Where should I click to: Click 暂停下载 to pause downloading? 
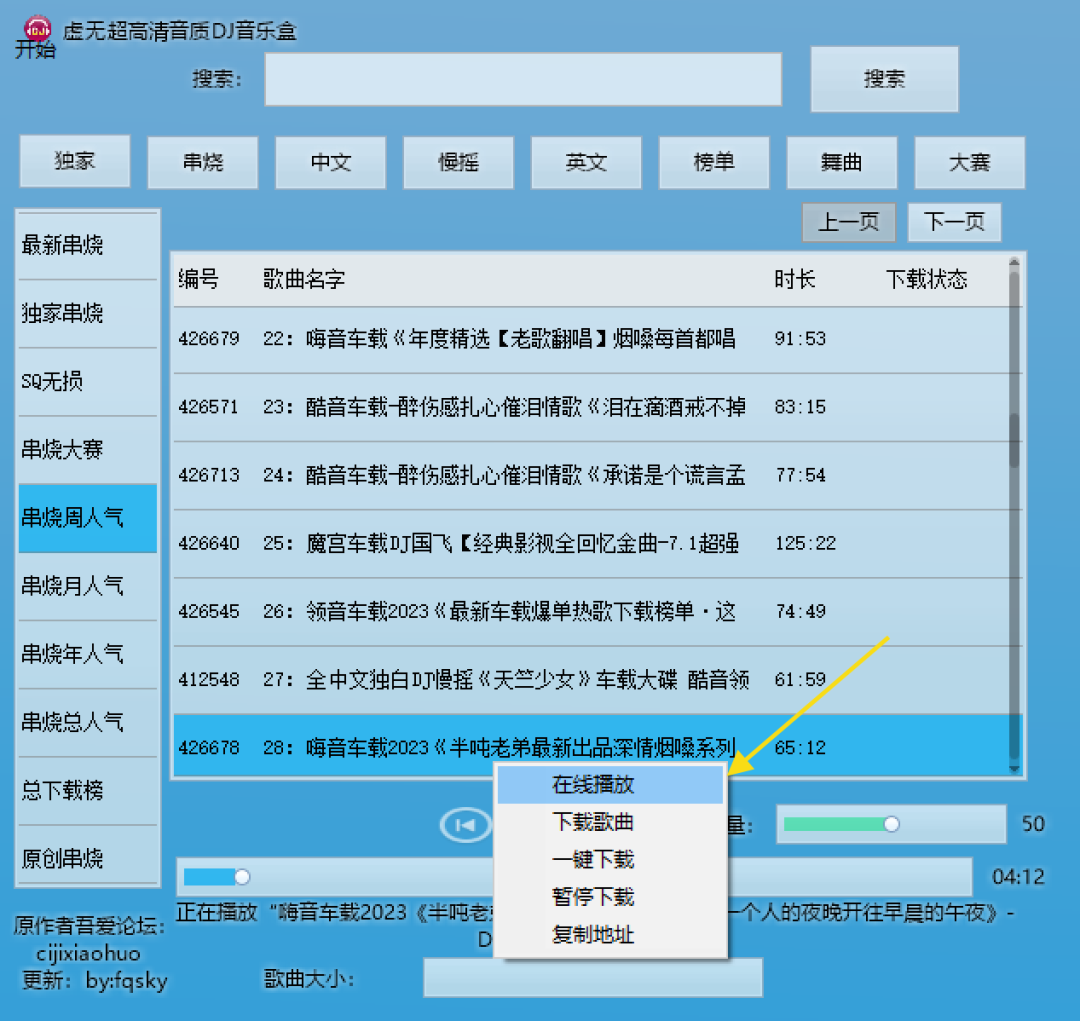point(594,897)
